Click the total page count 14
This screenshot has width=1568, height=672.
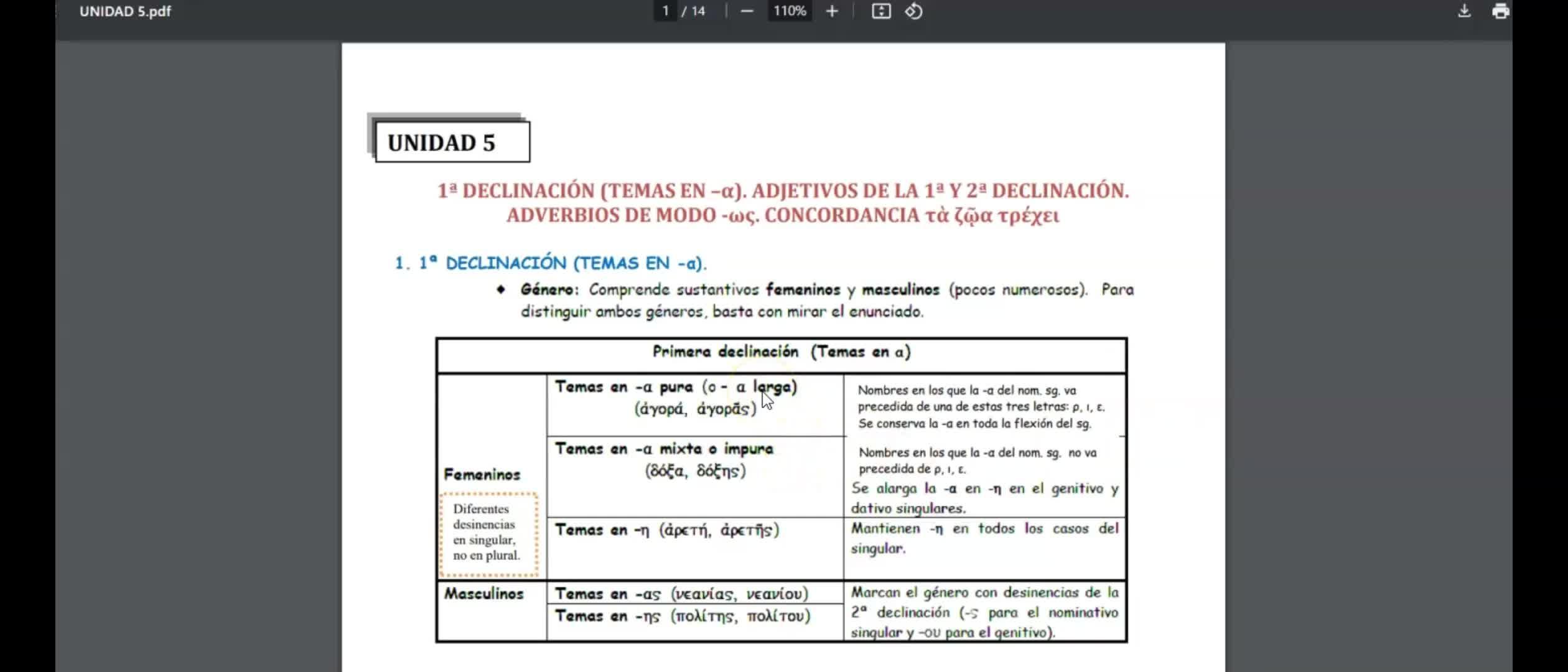[698, 11]
